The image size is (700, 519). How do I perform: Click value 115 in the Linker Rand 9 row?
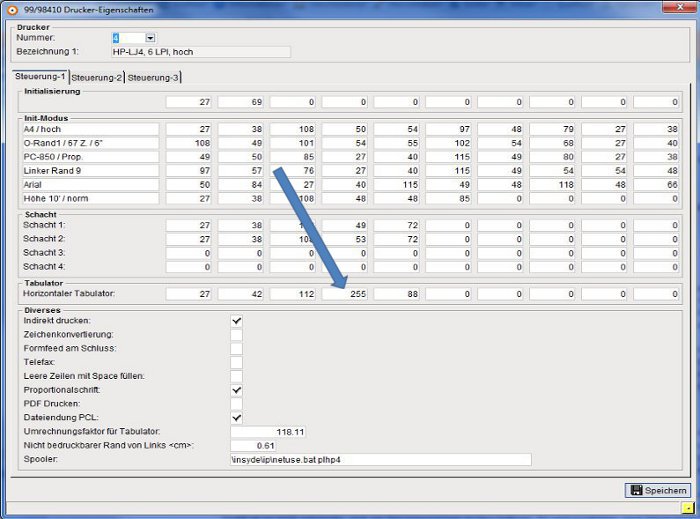449,171
